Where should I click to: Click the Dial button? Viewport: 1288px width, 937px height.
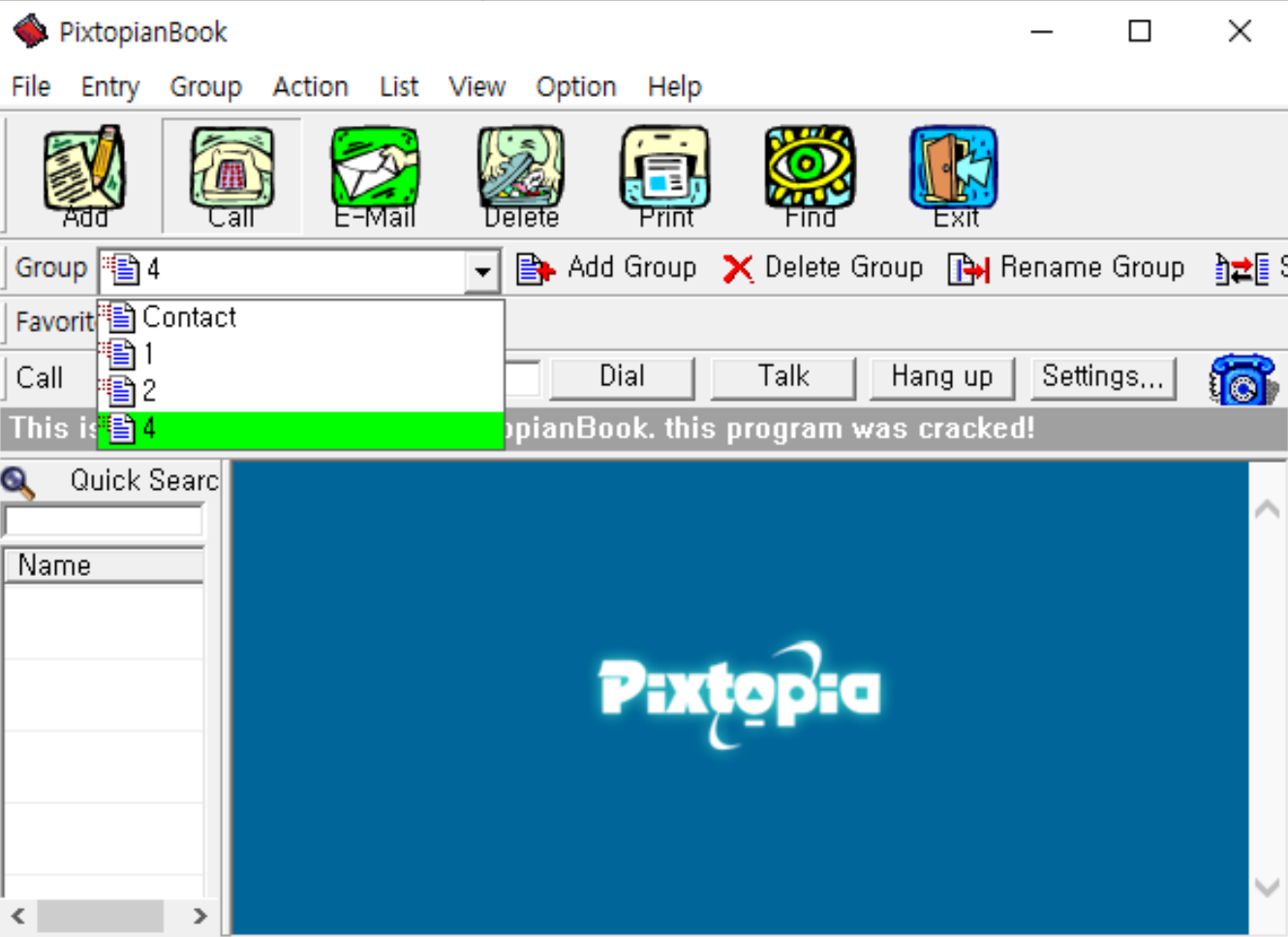click(x=622, y=378)
